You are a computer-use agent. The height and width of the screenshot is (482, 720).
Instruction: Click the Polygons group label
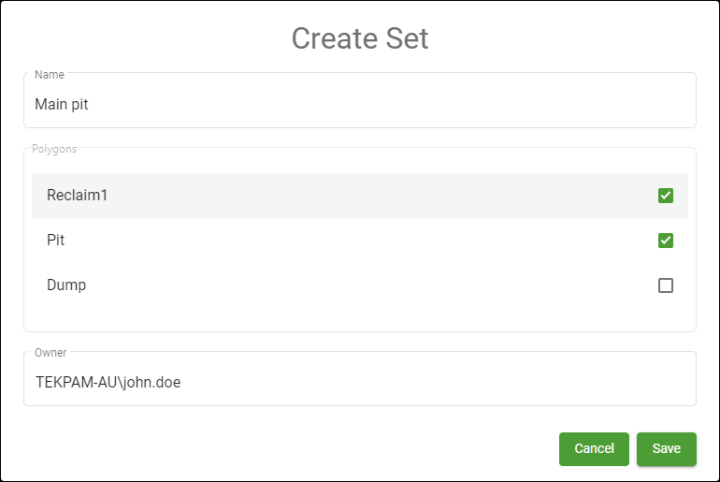point(55,149)
